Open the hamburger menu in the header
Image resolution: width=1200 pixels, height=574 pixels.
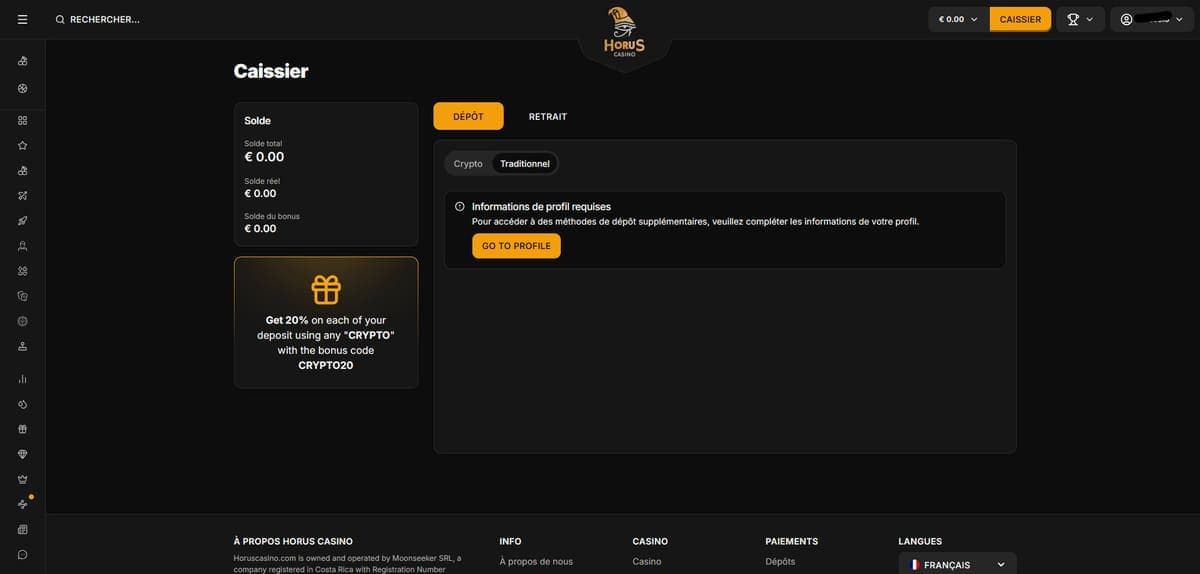22,19
